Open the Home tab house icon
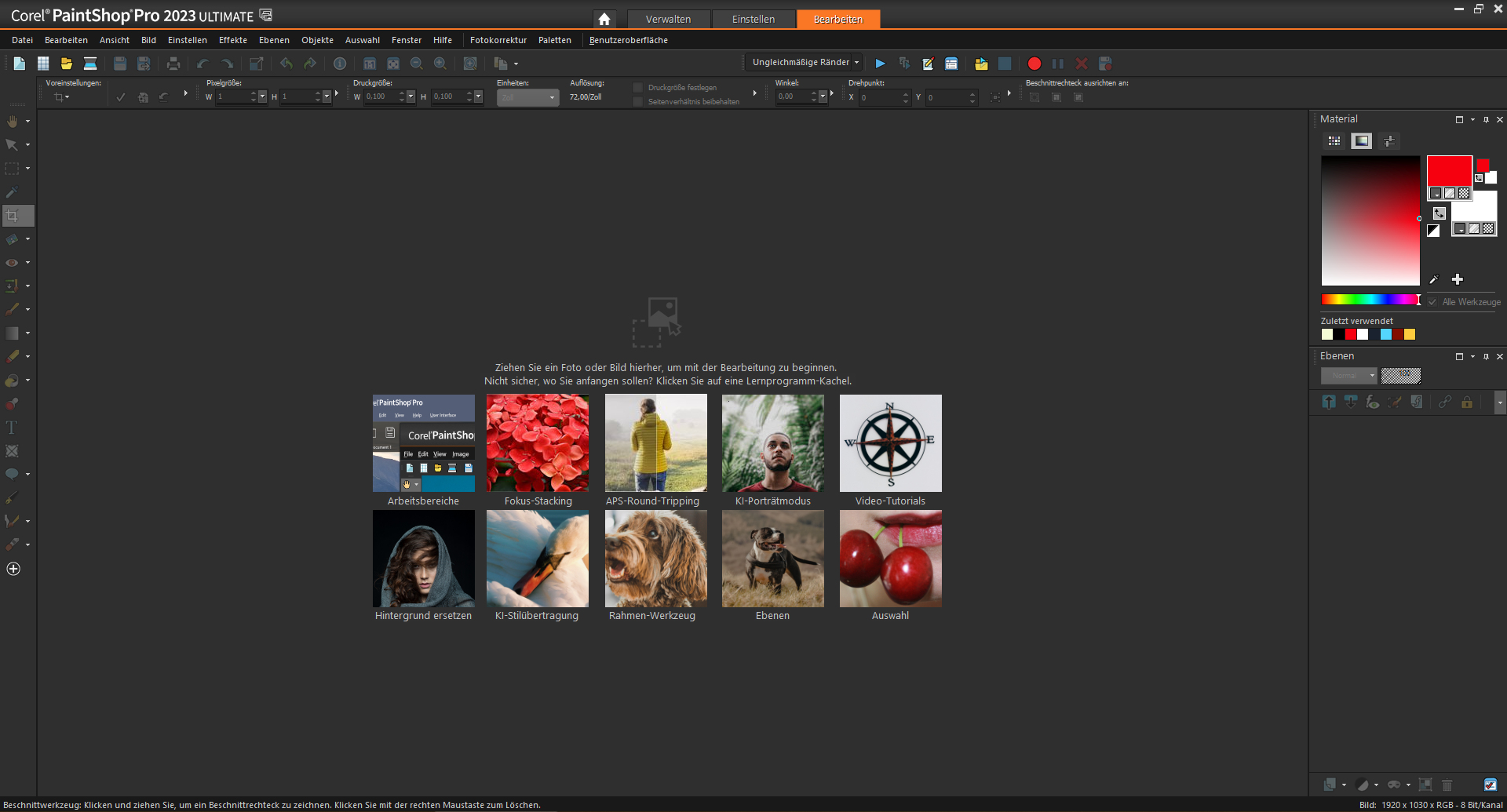Viewport: 1507px width, 812px height. pyautogui.click(x=604, y=19)
